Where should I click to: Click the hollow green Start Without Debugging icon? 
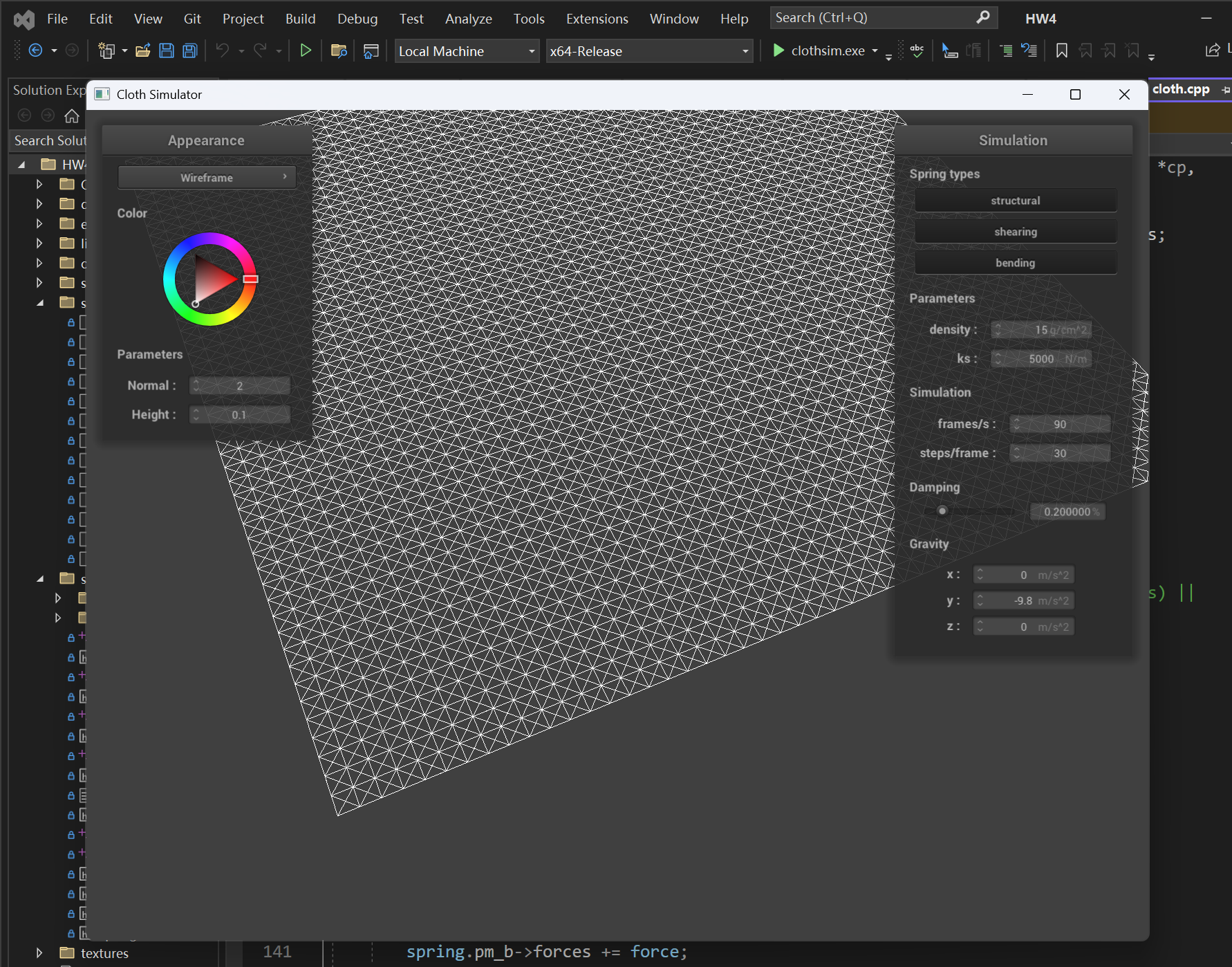(x=305, y=50)
